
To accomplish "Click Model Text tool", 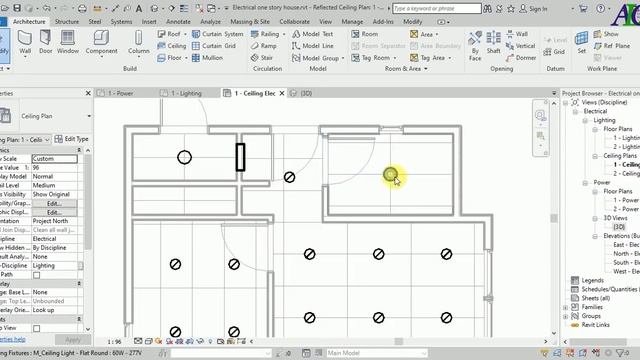I will 313,34.
